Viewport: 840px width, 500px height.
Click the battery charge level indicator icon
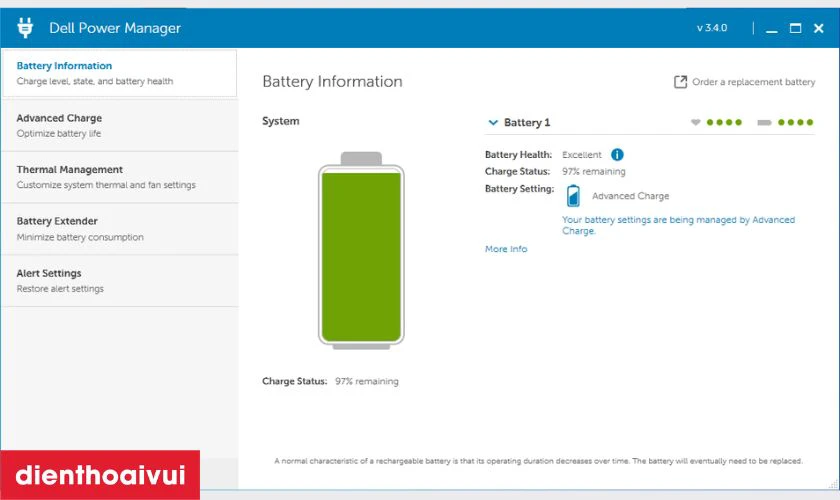pos(764,123)
